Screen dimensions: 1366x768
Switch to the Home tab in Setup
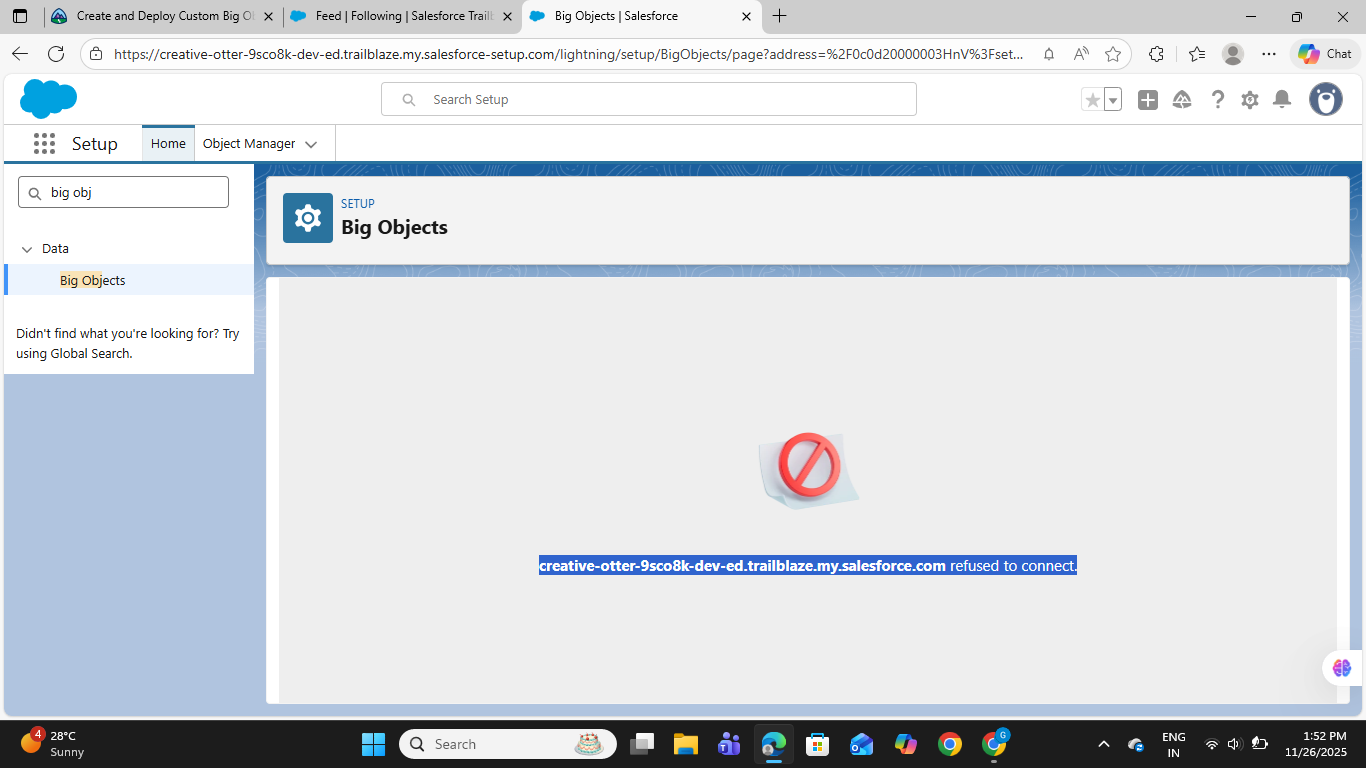[168, 144]
